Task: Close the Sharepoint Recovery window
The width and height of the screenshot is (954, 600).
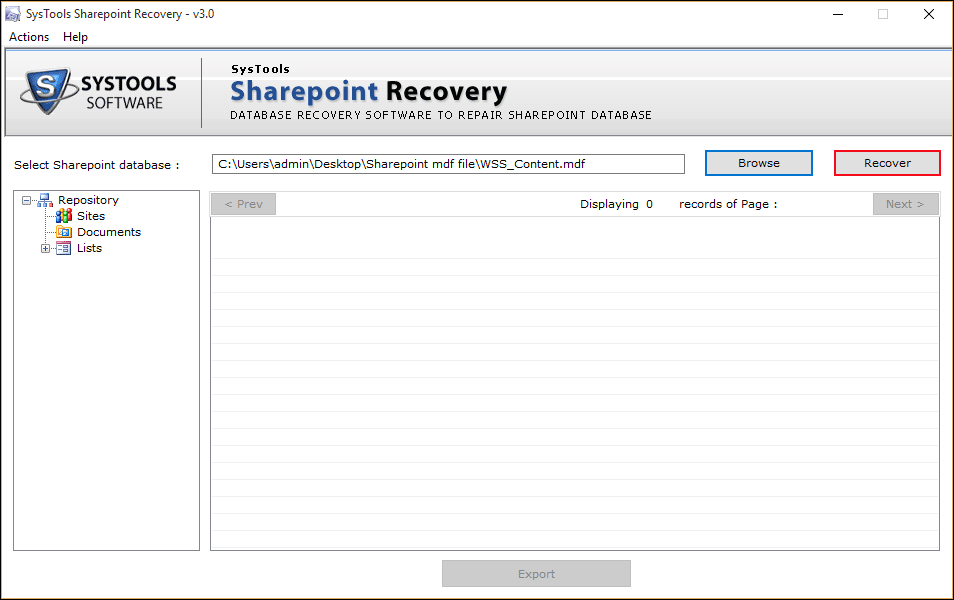Action: 928,14
